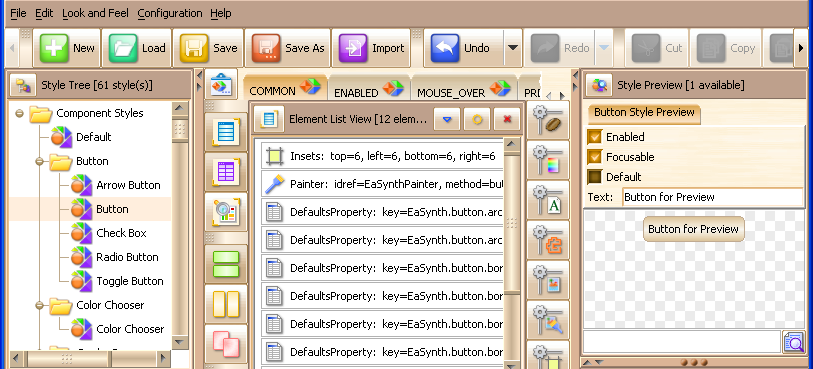This screenshot has height=369, width=813.
Task: Click the yellow circle element list button
Action: click(477, 119)
